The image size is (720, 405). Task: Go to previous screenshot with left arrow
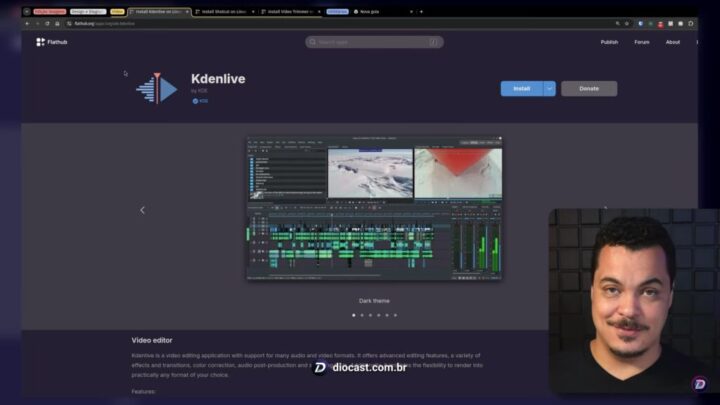click(142, 210)
